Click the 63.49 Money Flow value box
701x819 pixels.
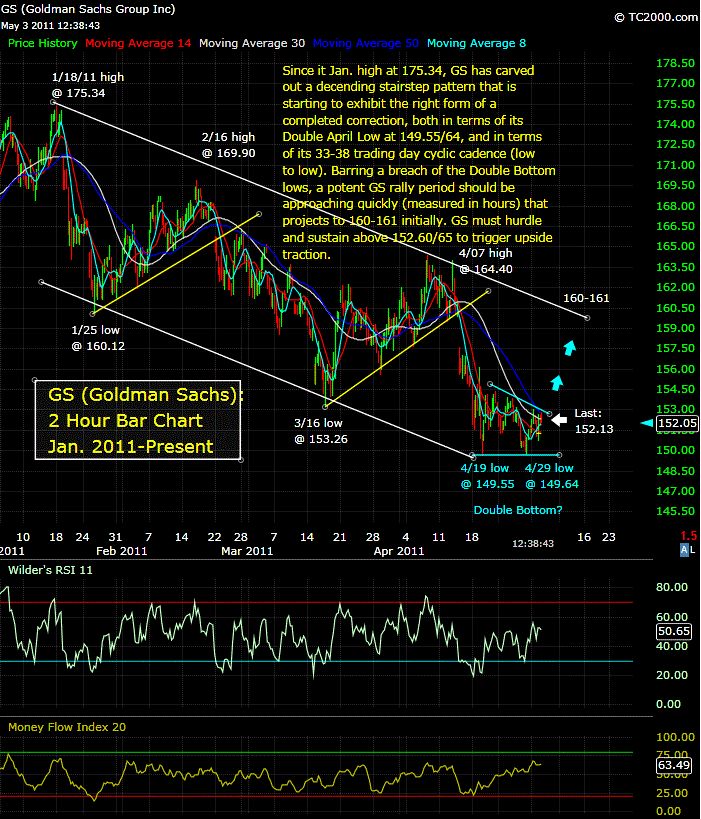[x=674, y=765]
